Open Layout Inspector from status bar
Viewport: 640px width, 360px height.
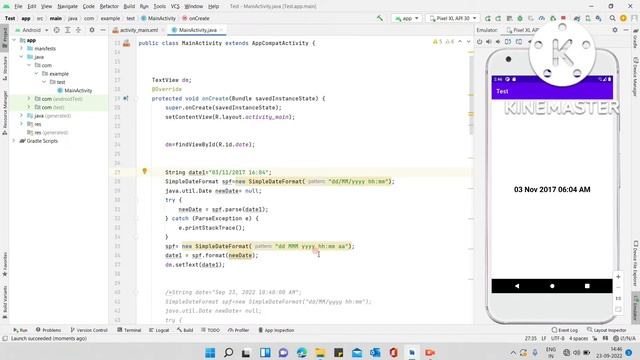click(607, 330)
